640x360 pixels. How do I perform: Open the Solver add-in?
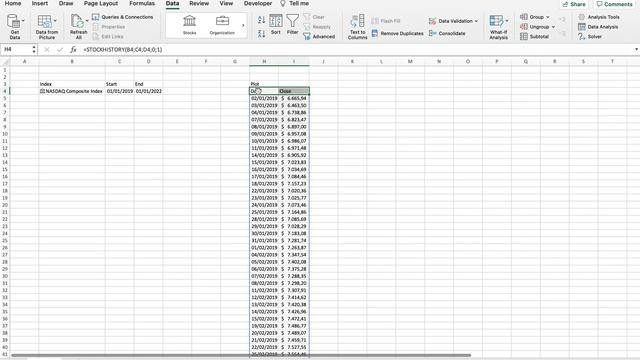click(x=590, y=37)
